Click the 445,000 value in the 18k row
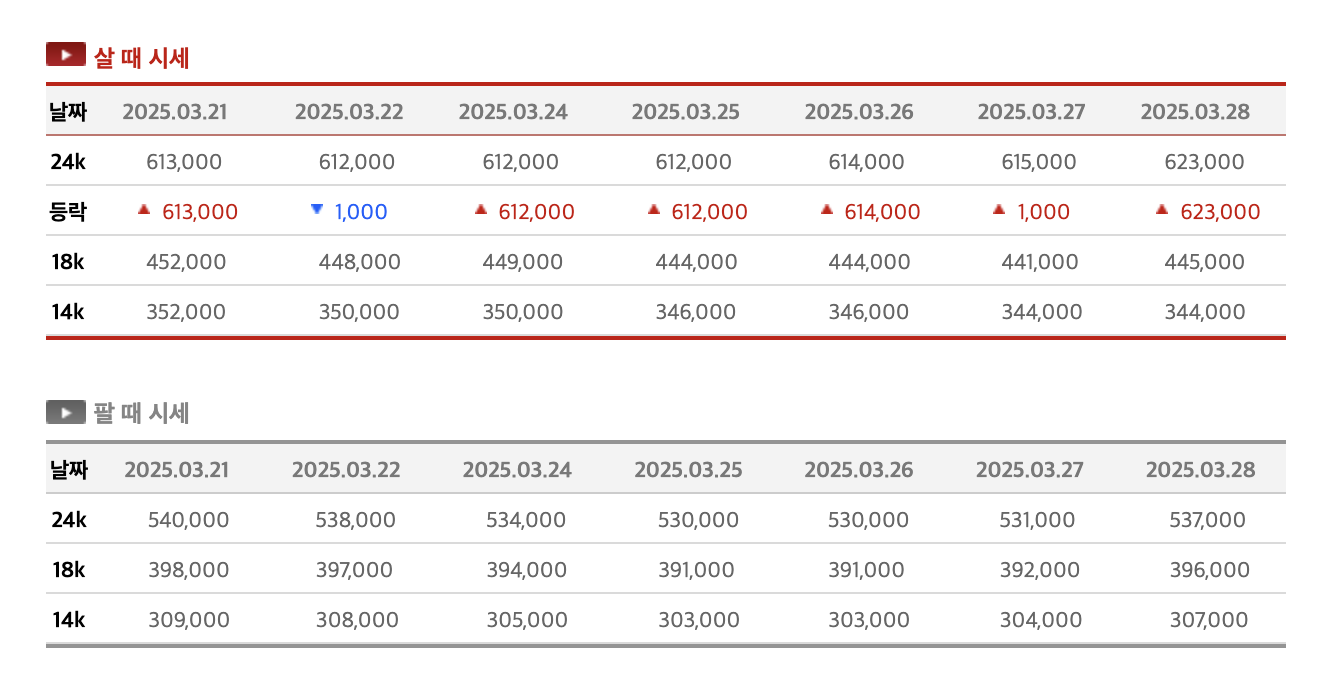The image size is (1336, 690). (1205, 262)
